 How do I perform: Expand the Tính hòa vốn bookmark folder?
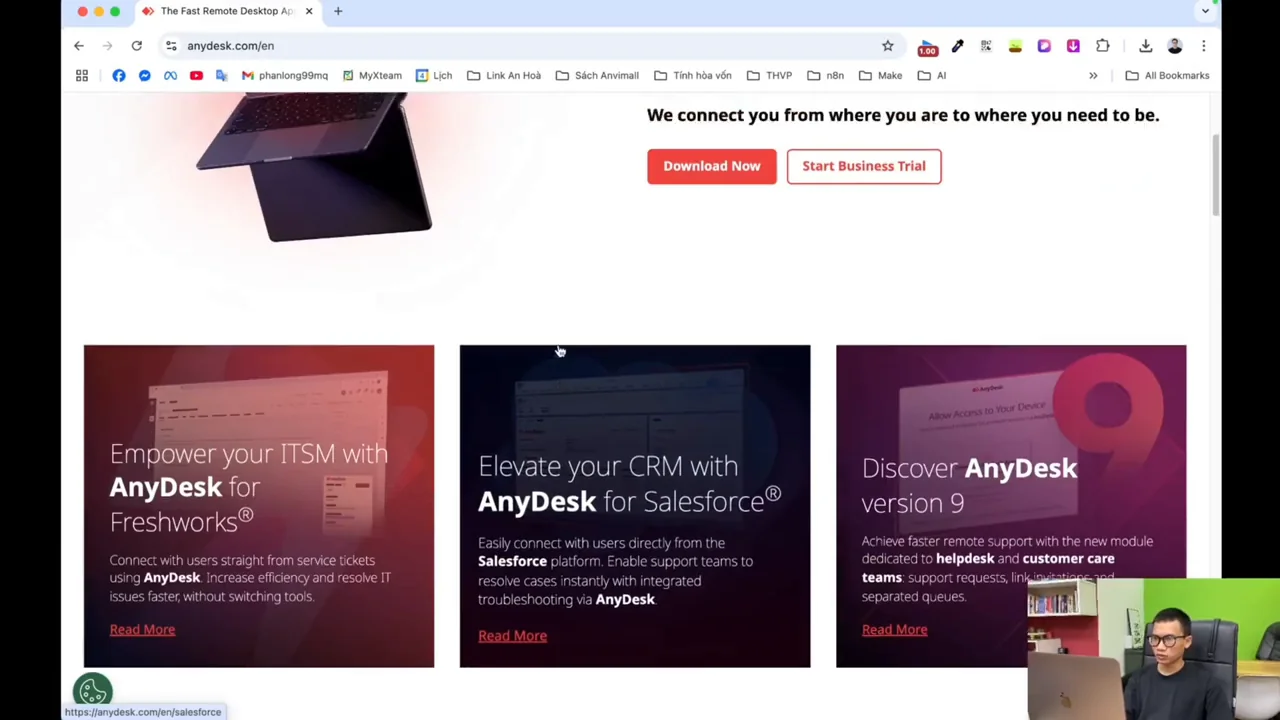tap(693, 75)
